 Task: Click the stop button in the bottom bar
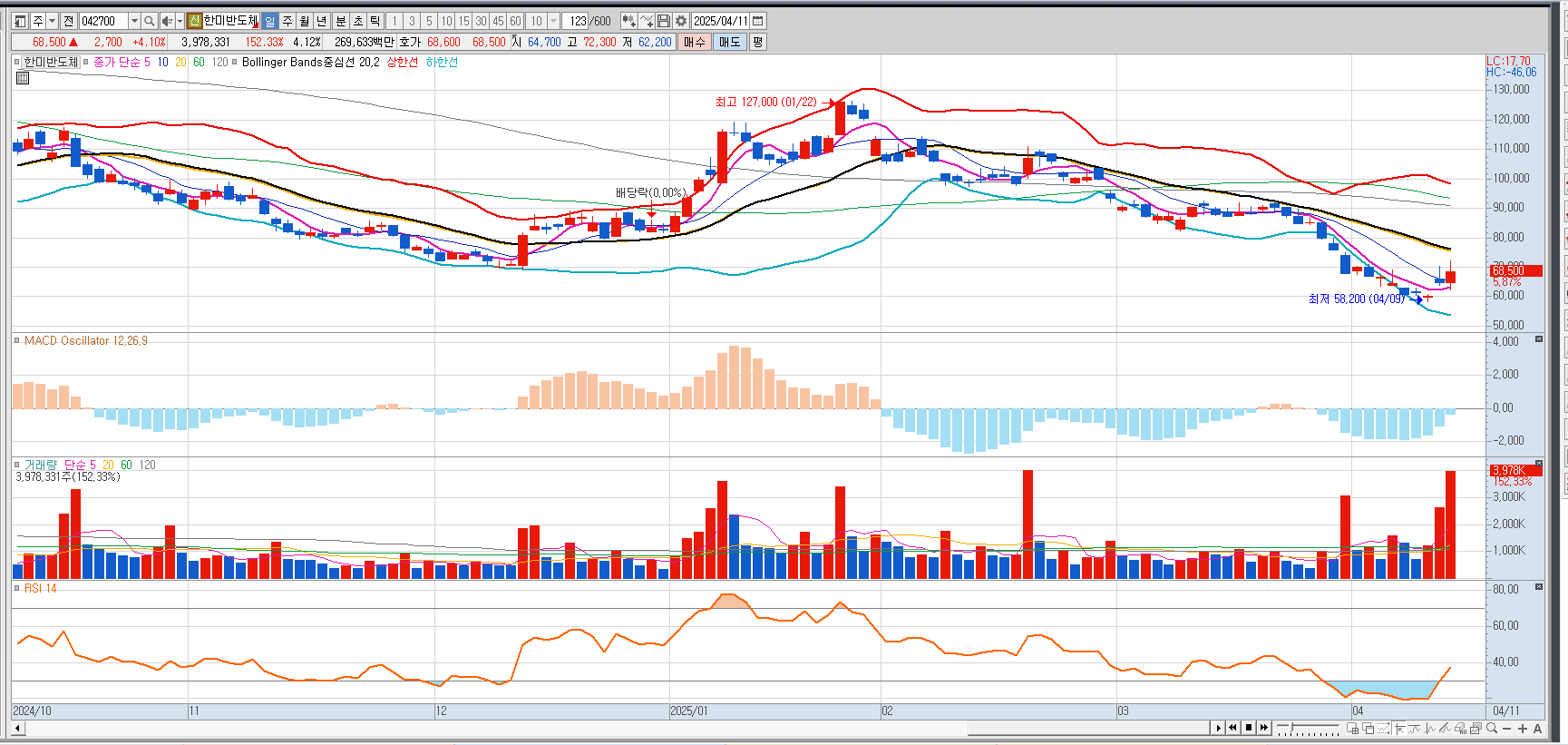pos(1249,728)
